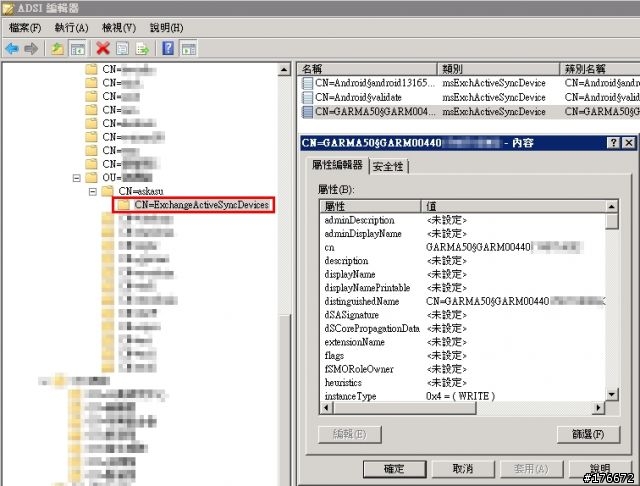Click the ADSI editor title bar icon
Viewport: 640px width, 486px height.
[x=8, y=8]
